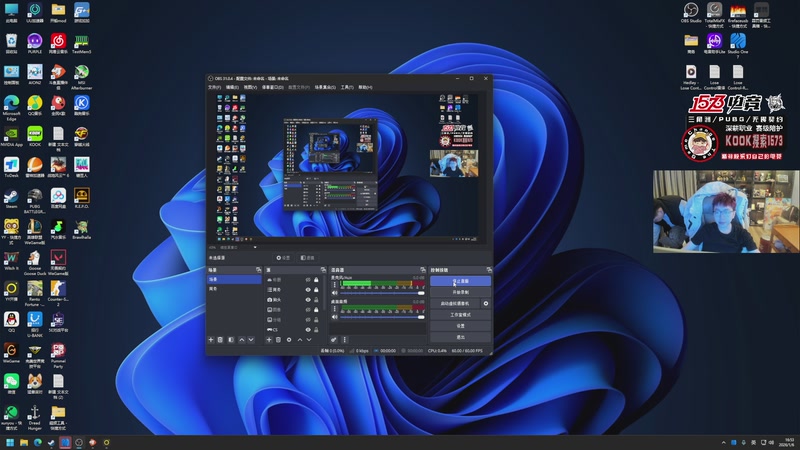Expand hidden system tray icons chevron

[x=723, y=442]
